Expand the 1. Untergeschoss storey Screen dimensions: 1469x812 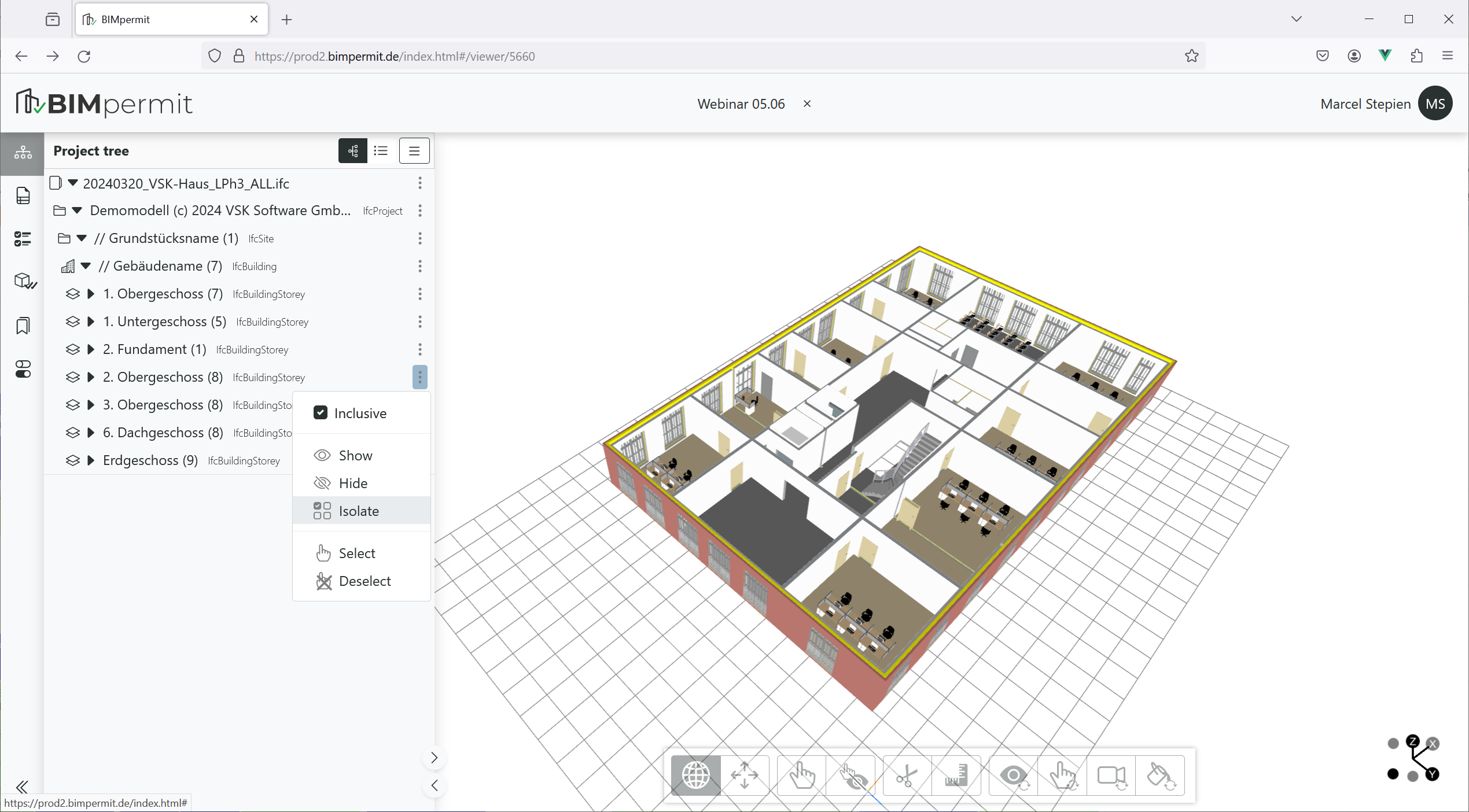pos(91,322)
